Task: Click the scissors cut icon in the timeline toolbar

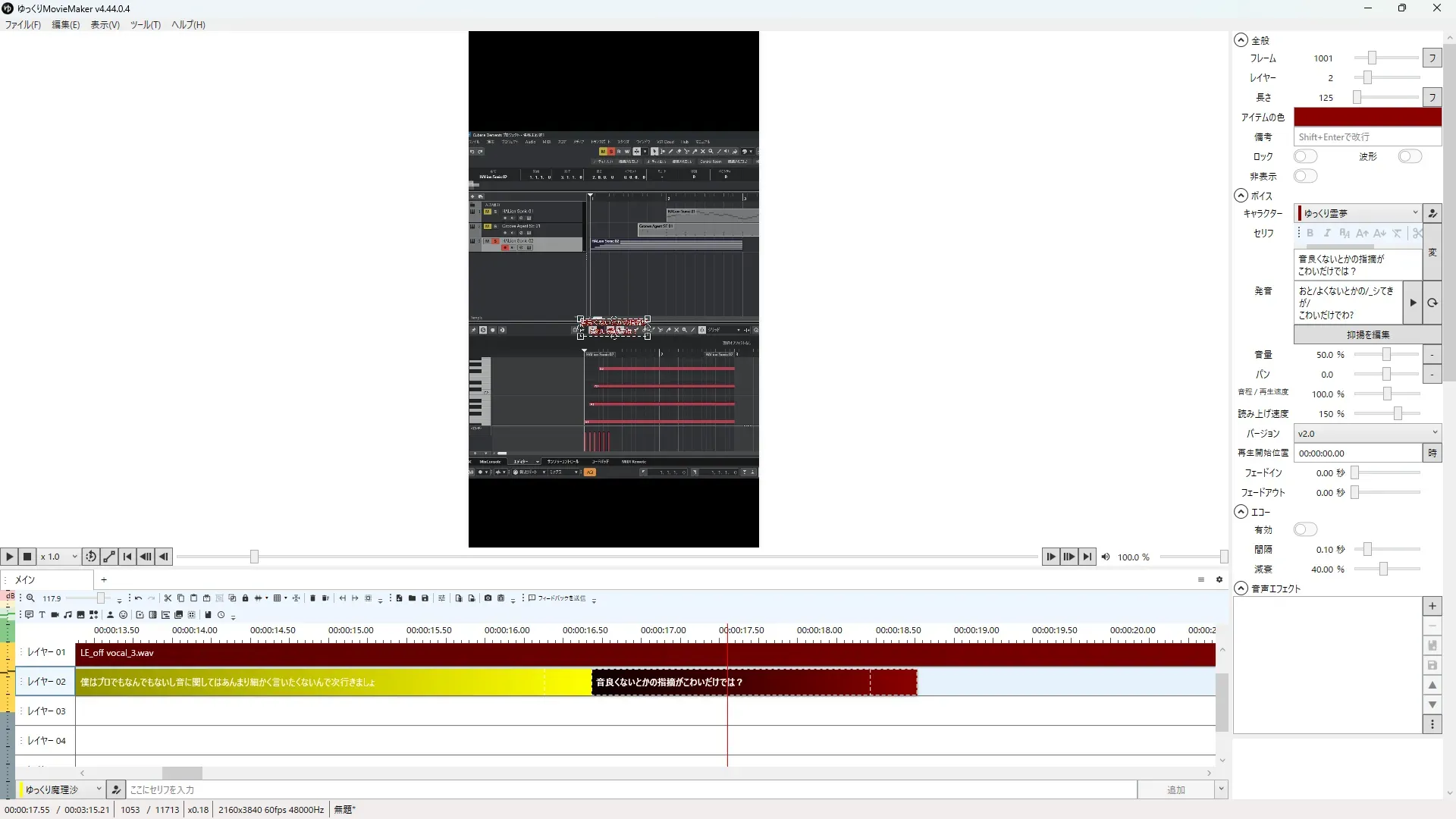Action: click(x=168, y=598)
